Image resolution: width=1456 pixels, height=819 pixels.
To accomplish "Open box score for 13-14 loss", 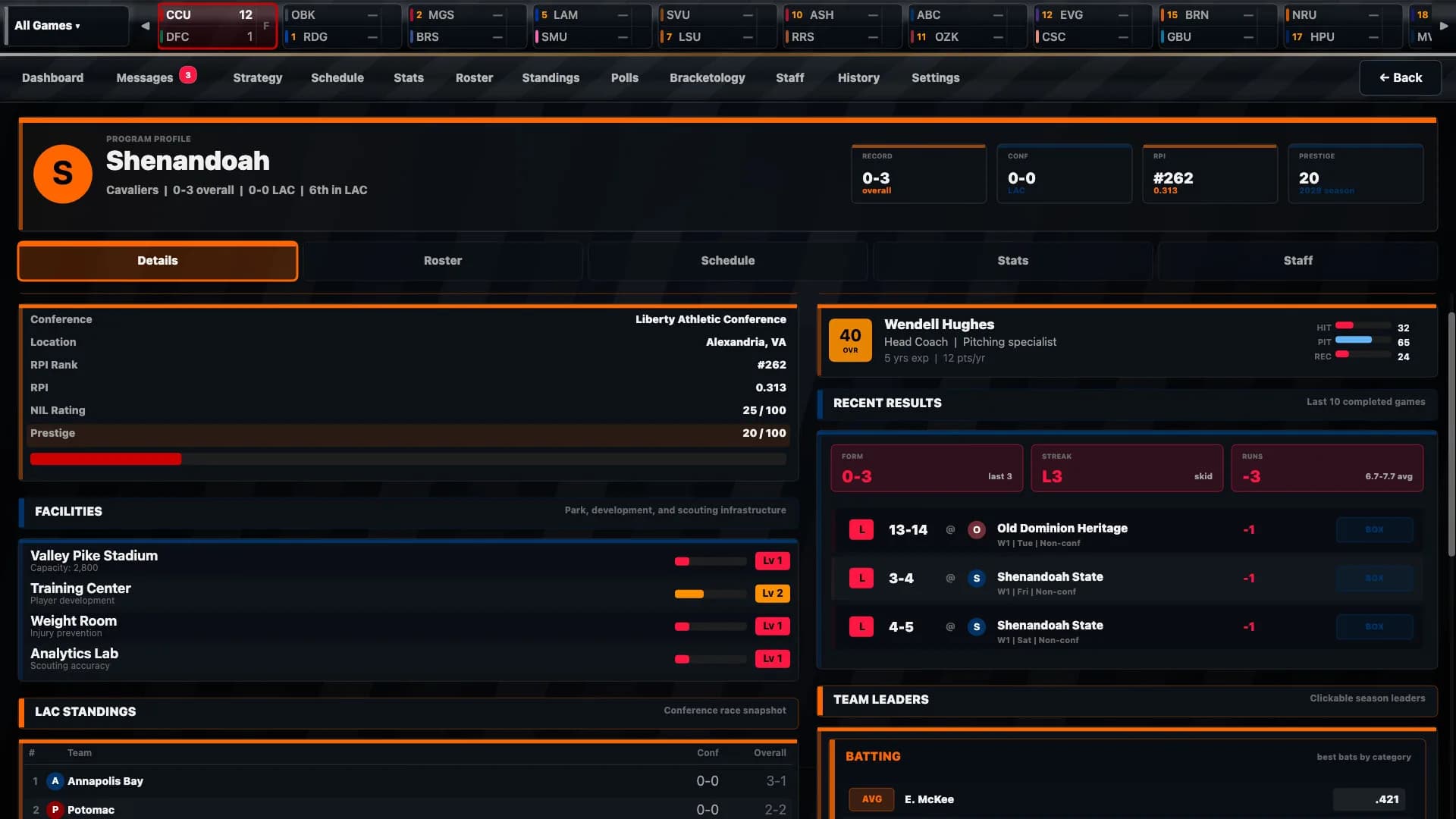I will [x=1374, y=529].
